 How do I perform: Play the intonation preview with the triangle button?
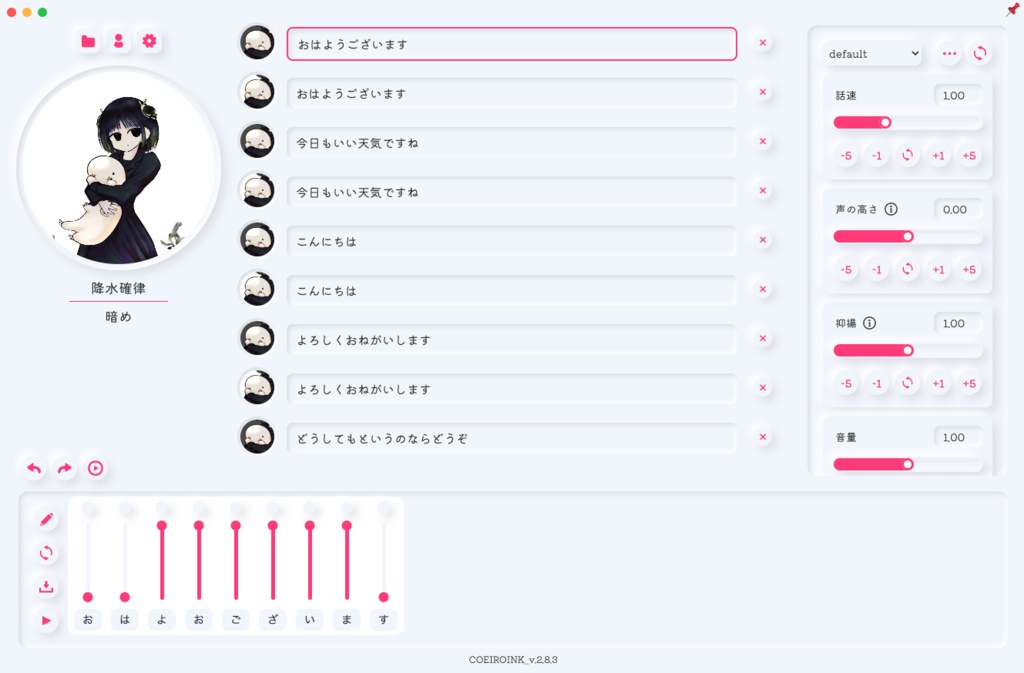(x=45, y=621)
